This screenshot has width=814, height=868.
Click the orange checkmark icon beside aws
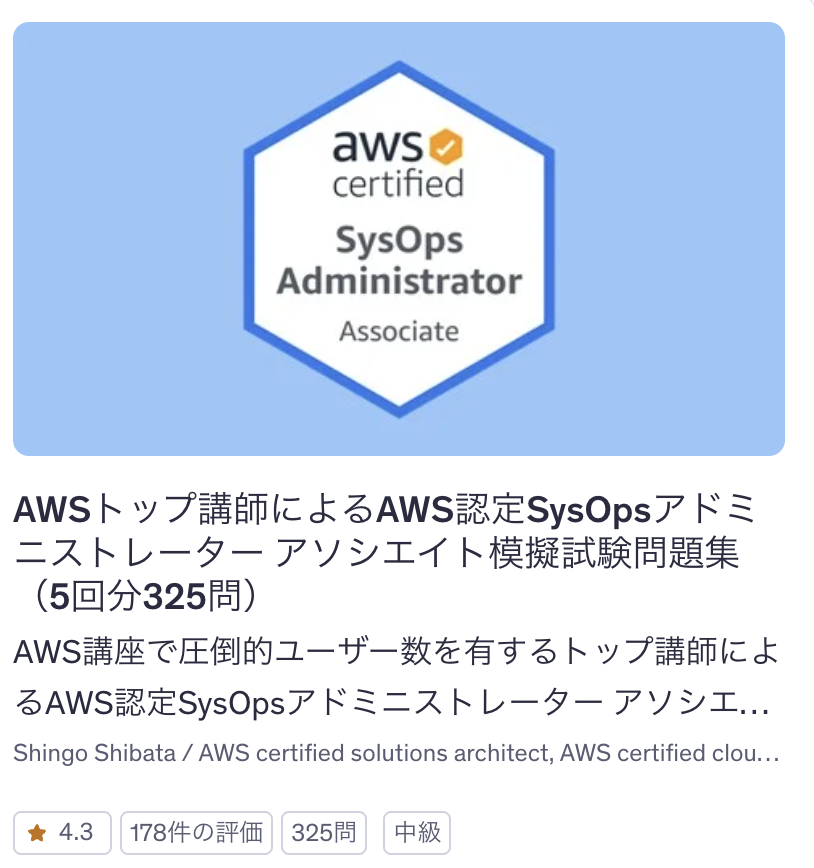click(x=446, y=148)
